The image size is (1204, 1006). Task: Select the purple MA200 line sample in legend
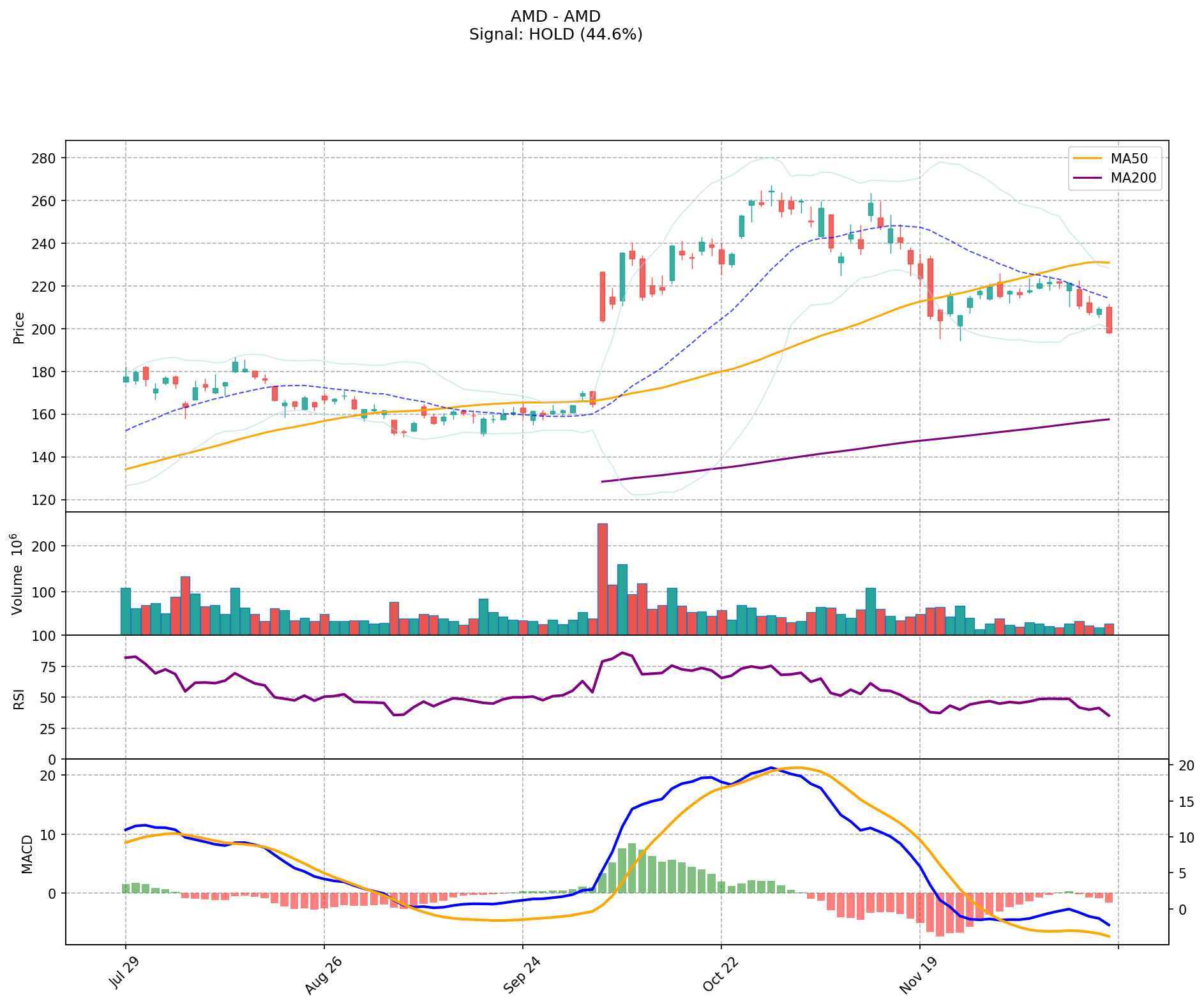coord(1088,178)
